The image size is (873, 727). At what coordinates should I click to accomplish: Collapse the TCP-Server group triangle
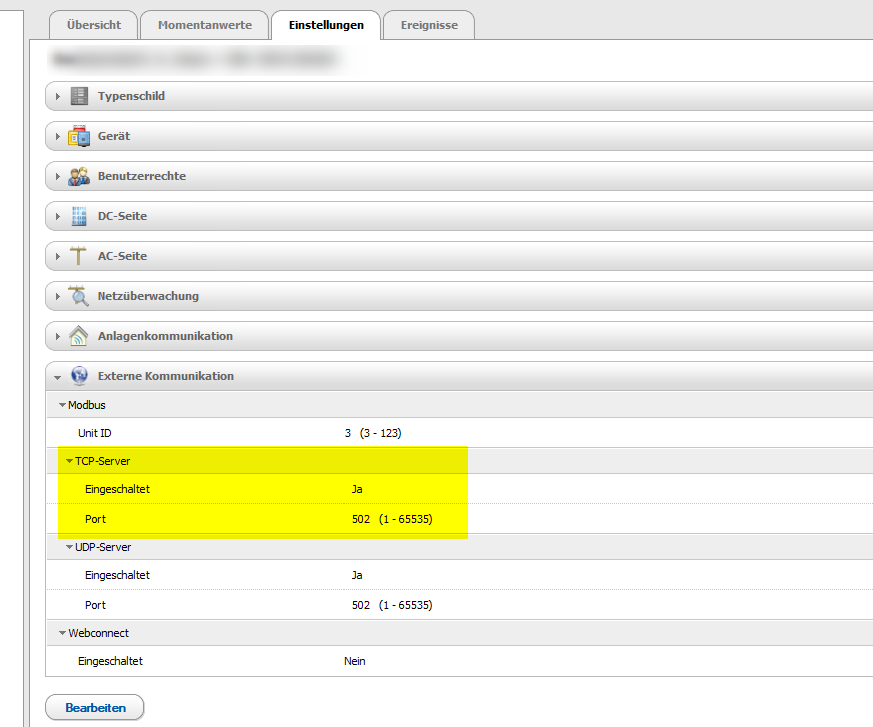(x=70, y=461)
